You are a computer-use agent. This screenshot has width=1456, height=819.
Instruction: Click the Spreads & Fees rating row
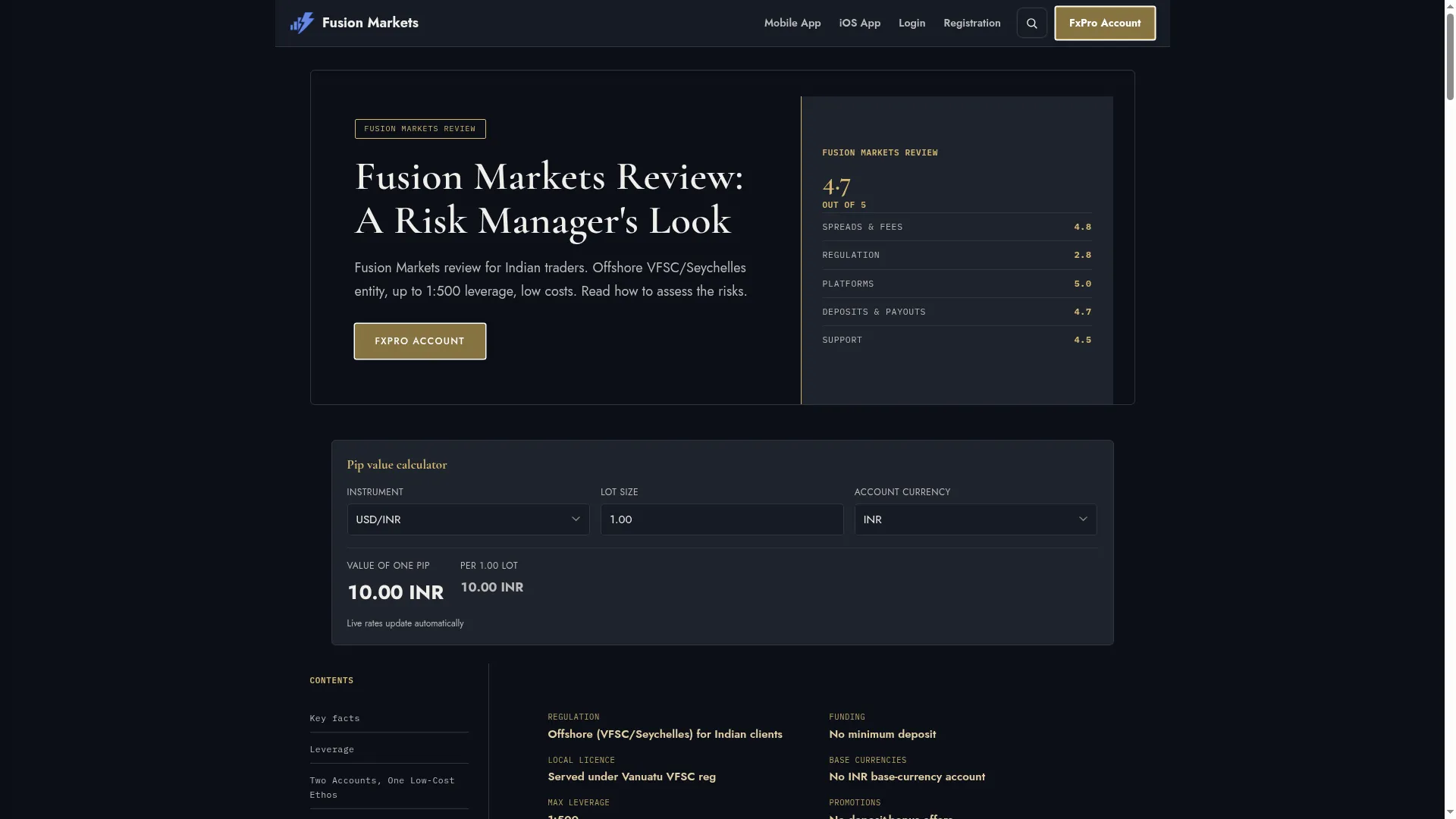957,227
